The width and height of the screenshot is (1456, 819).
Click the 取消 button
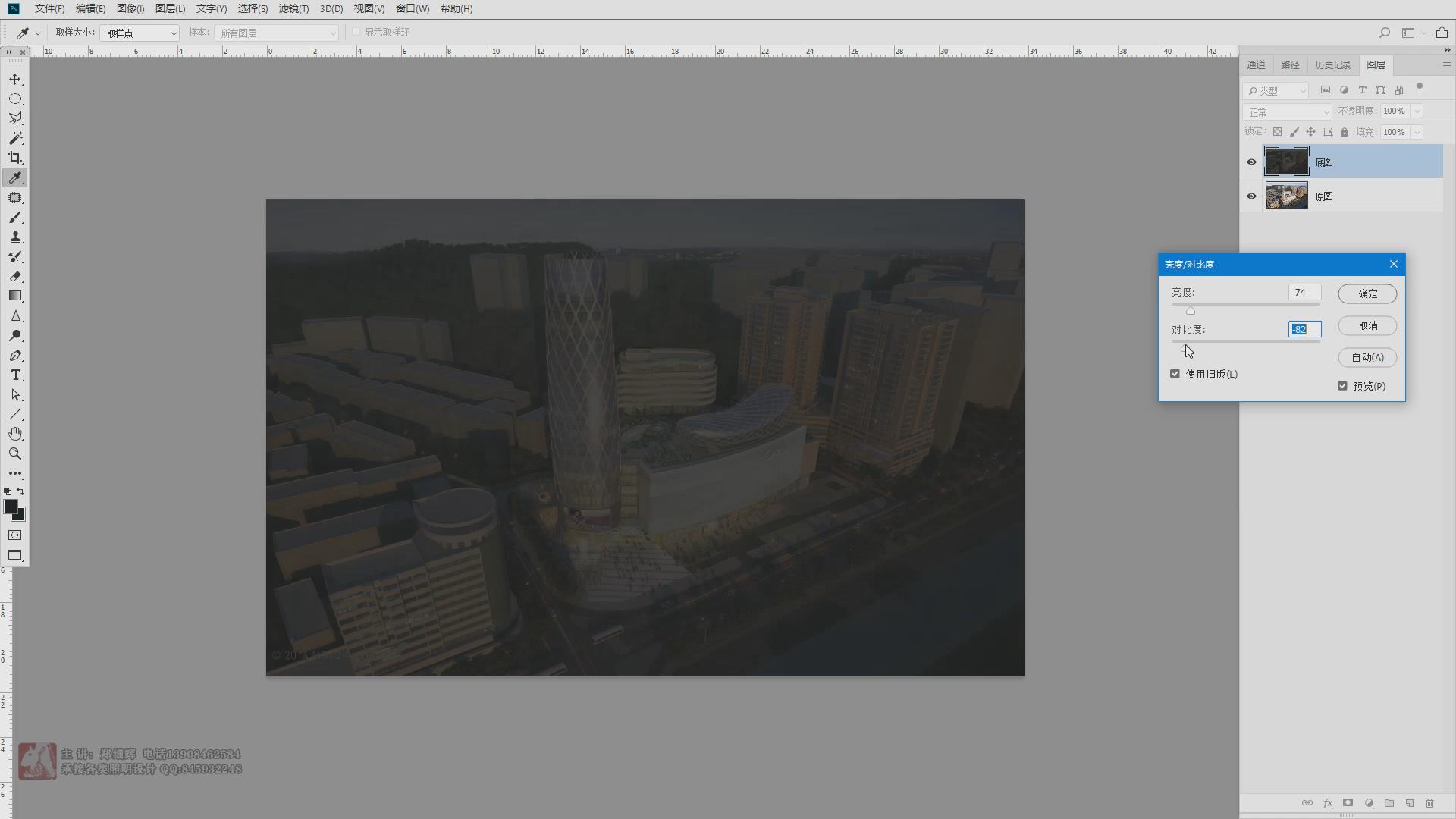pos(1367,326)
